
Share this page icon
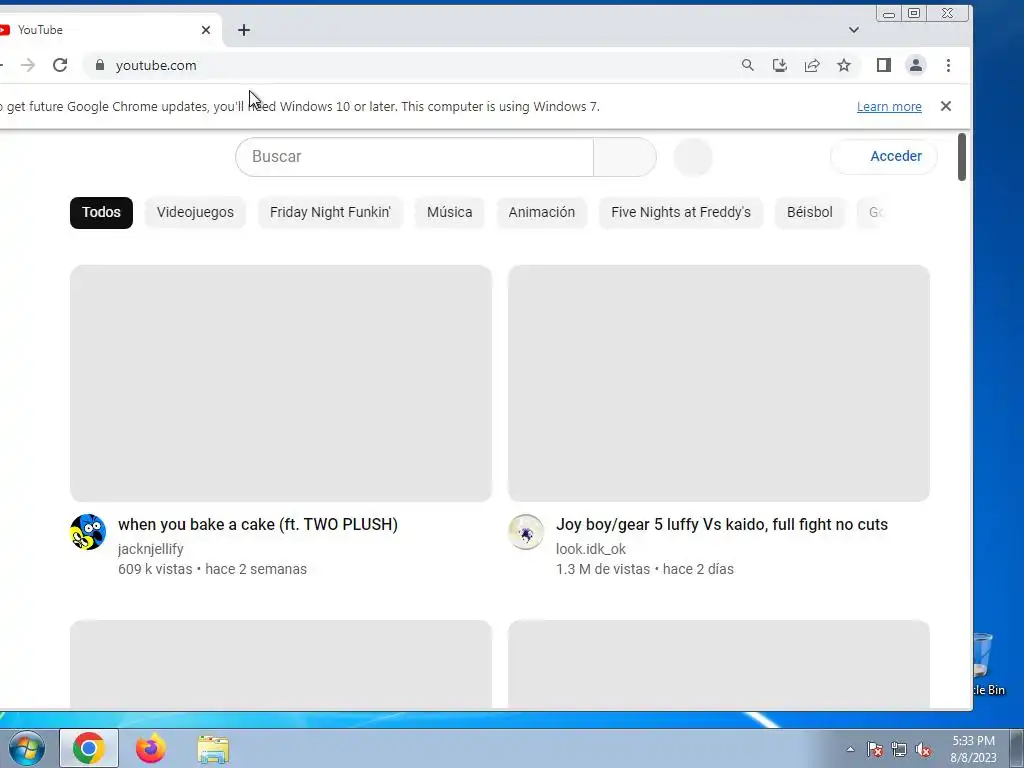(812, 65)
